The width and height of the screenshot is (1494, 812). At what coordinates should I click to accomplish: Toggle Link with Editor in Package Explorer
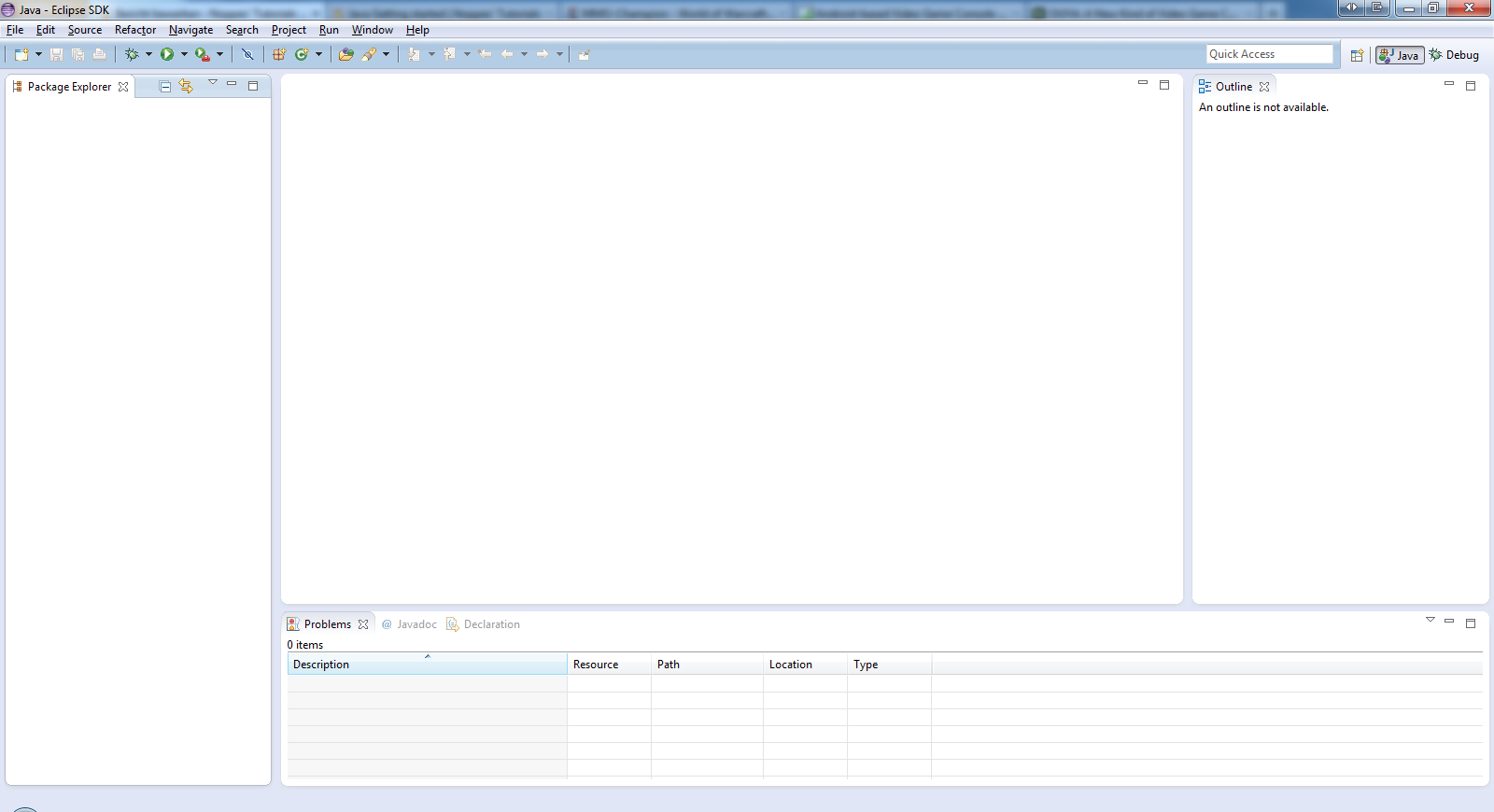click(x=187, y=86)
